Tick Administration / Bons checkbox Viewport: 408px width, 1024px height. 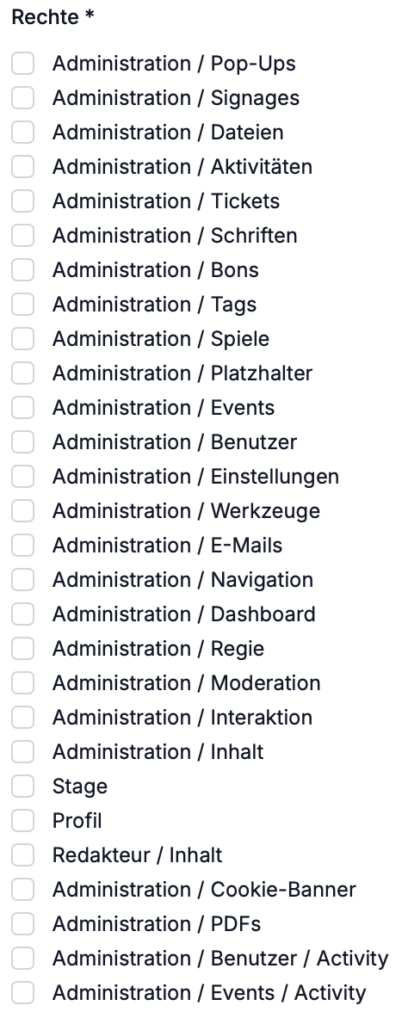coord(23,270)
